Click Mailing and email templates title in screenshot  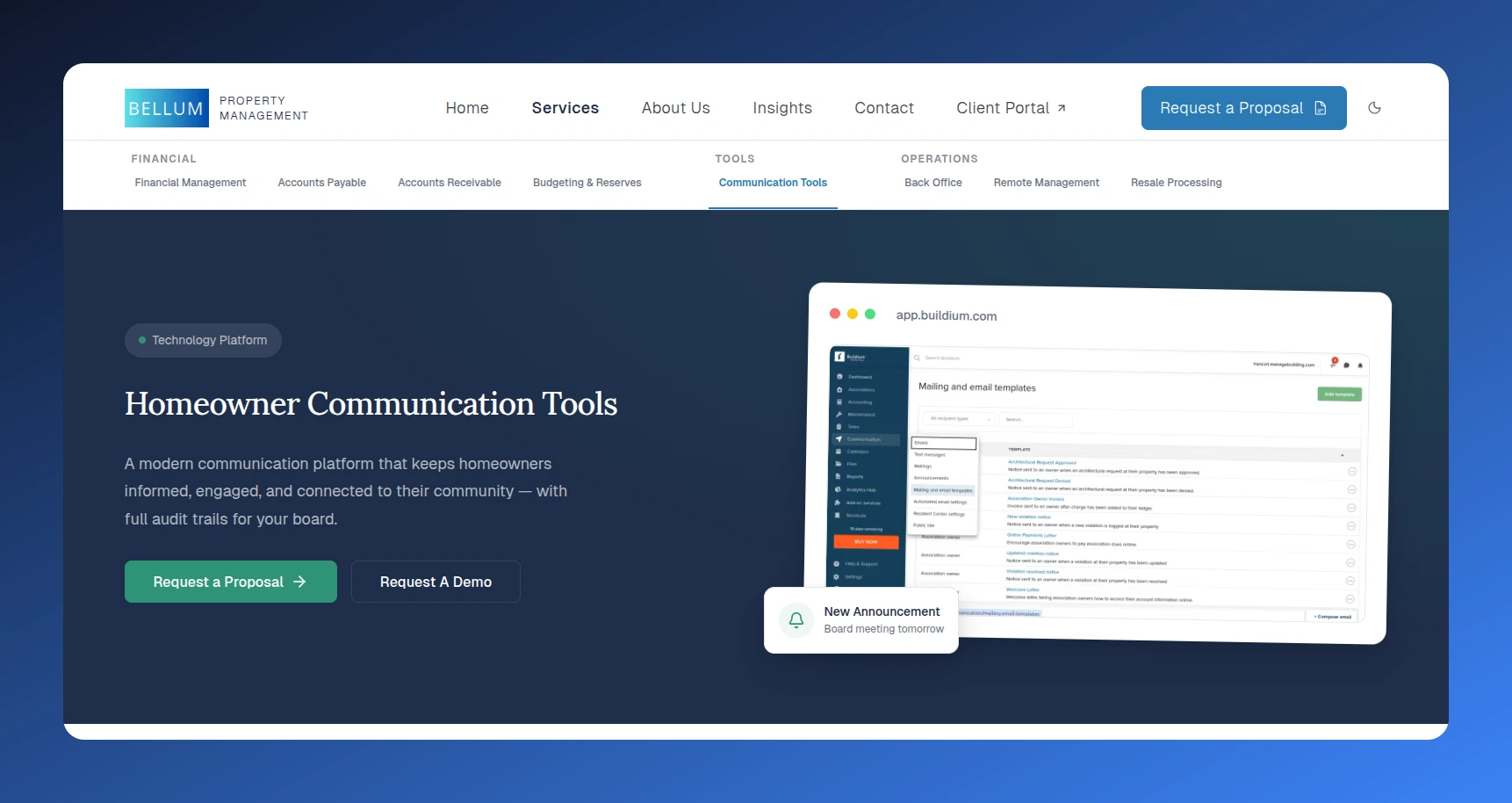click(x=977, y=387)
